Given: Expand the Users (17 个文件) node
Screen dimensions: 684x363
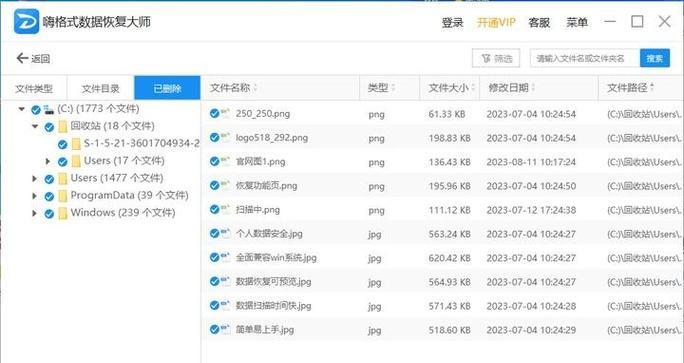Looking at the screenshot, I should (x=48, y=161).
